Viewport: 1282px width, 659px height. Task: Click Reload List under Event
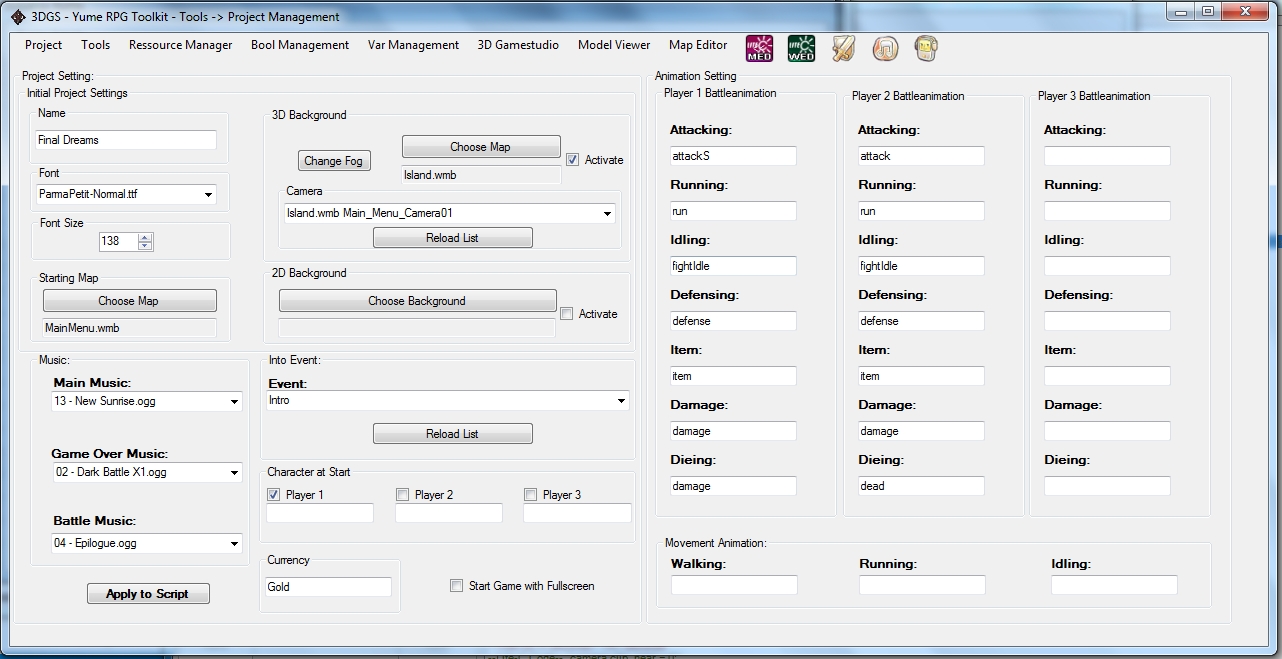pos(452,434)
